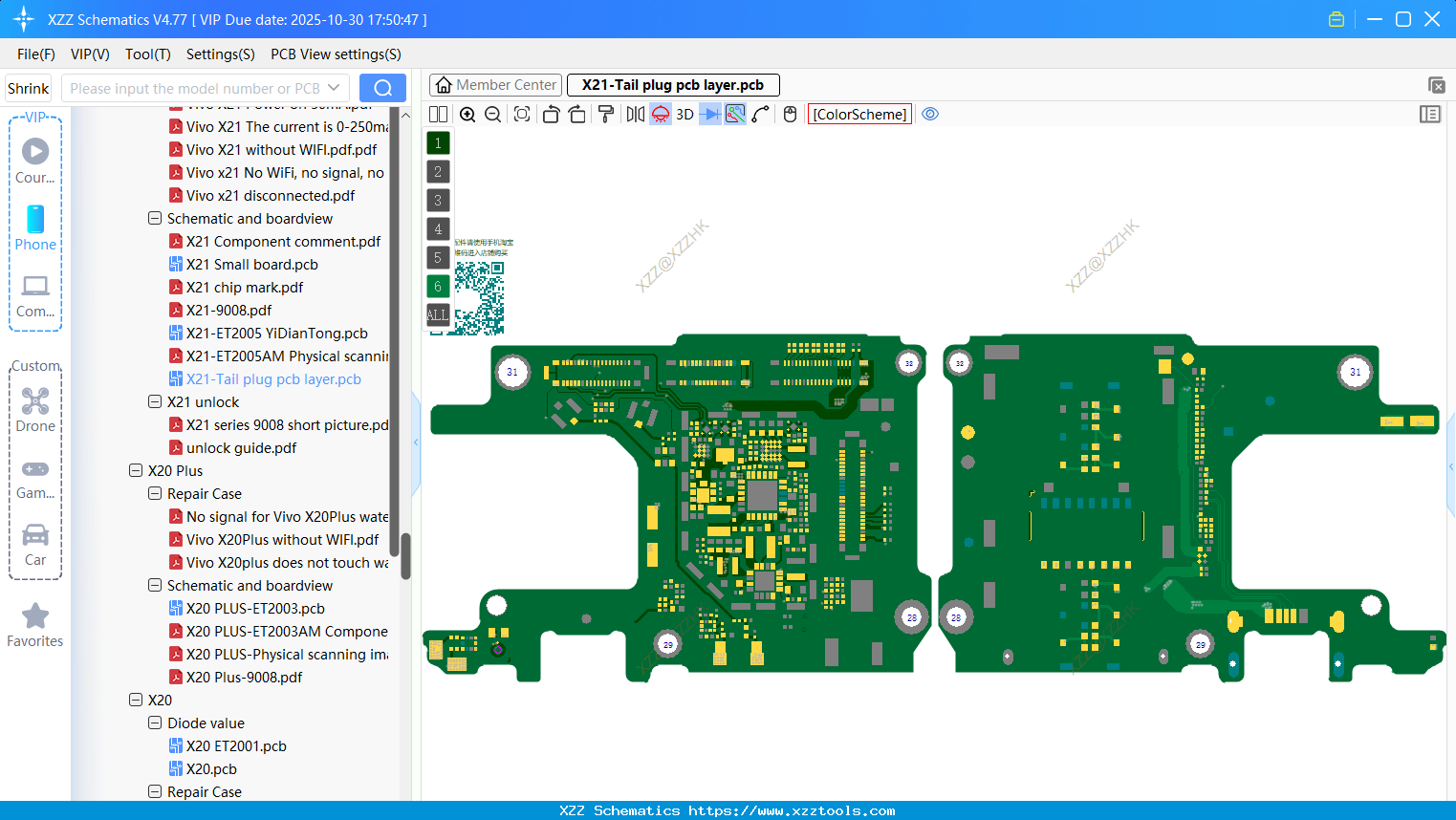Collapse the X21 unlock folder

(x=155, y=401)
